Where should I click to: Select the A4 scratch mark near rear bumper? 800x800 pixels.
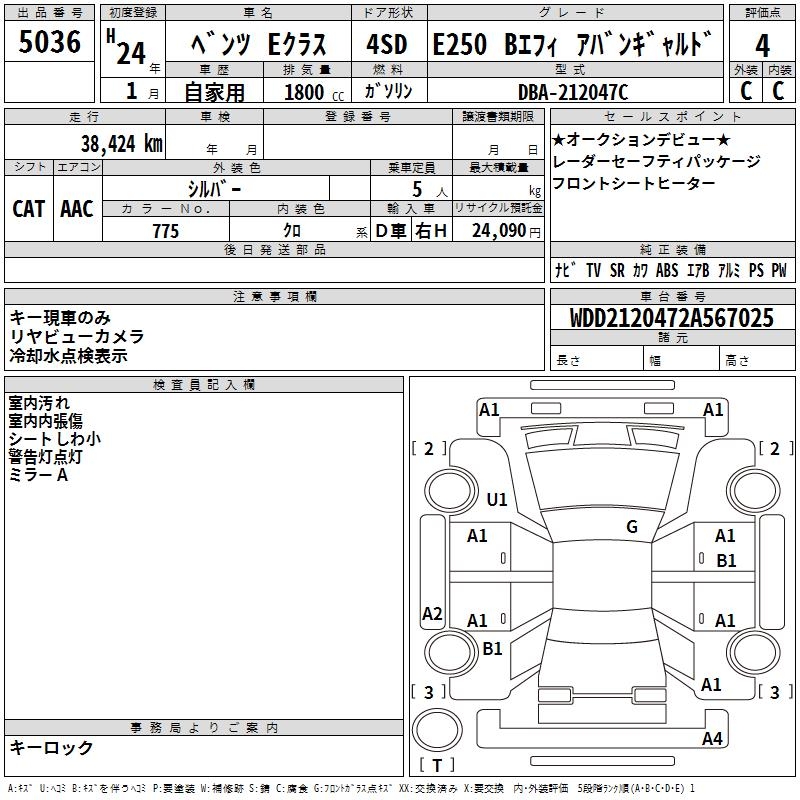[712, 738]
